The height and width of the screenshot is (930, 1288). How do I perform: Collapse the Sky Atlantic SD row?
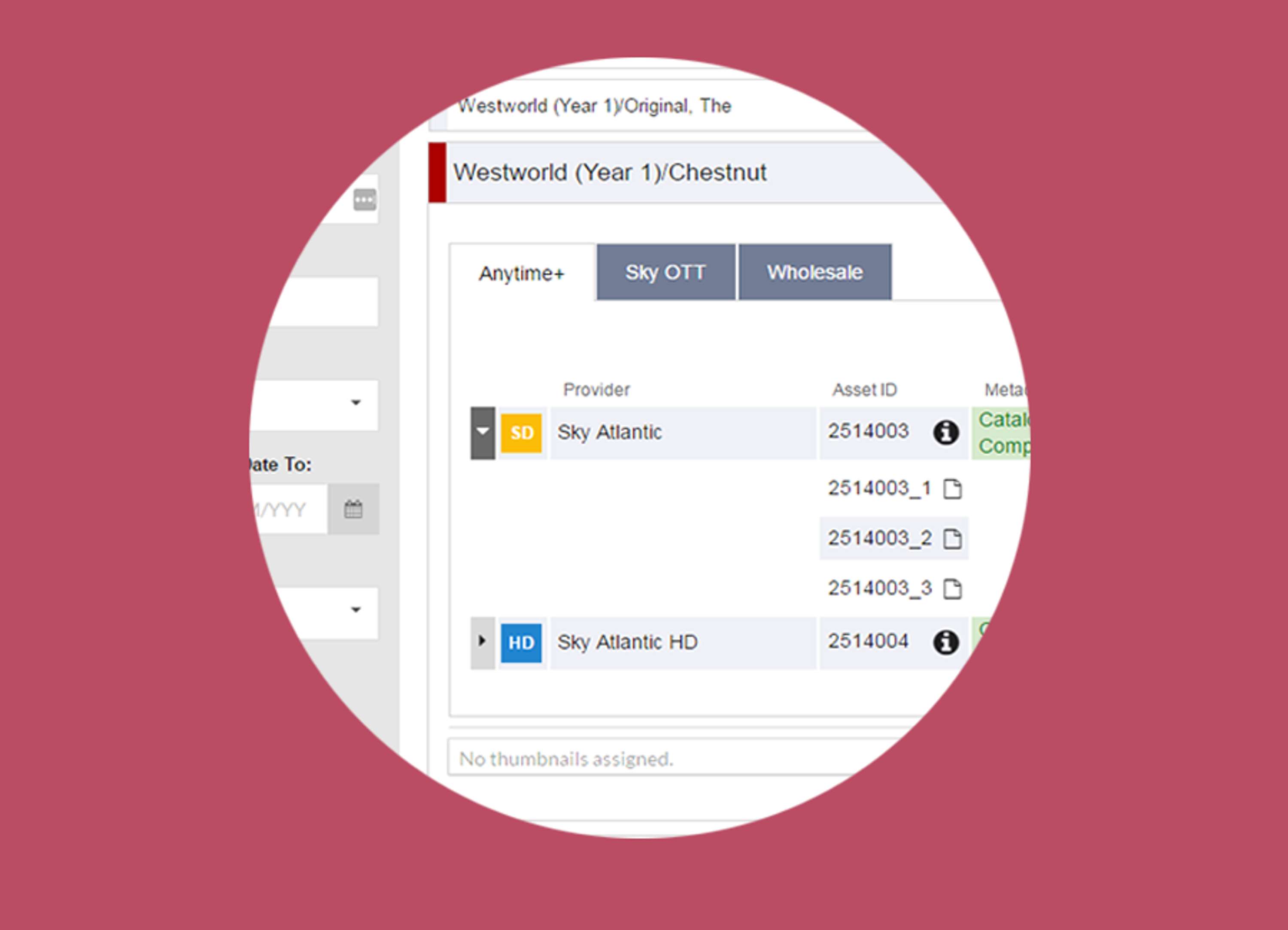483,433
